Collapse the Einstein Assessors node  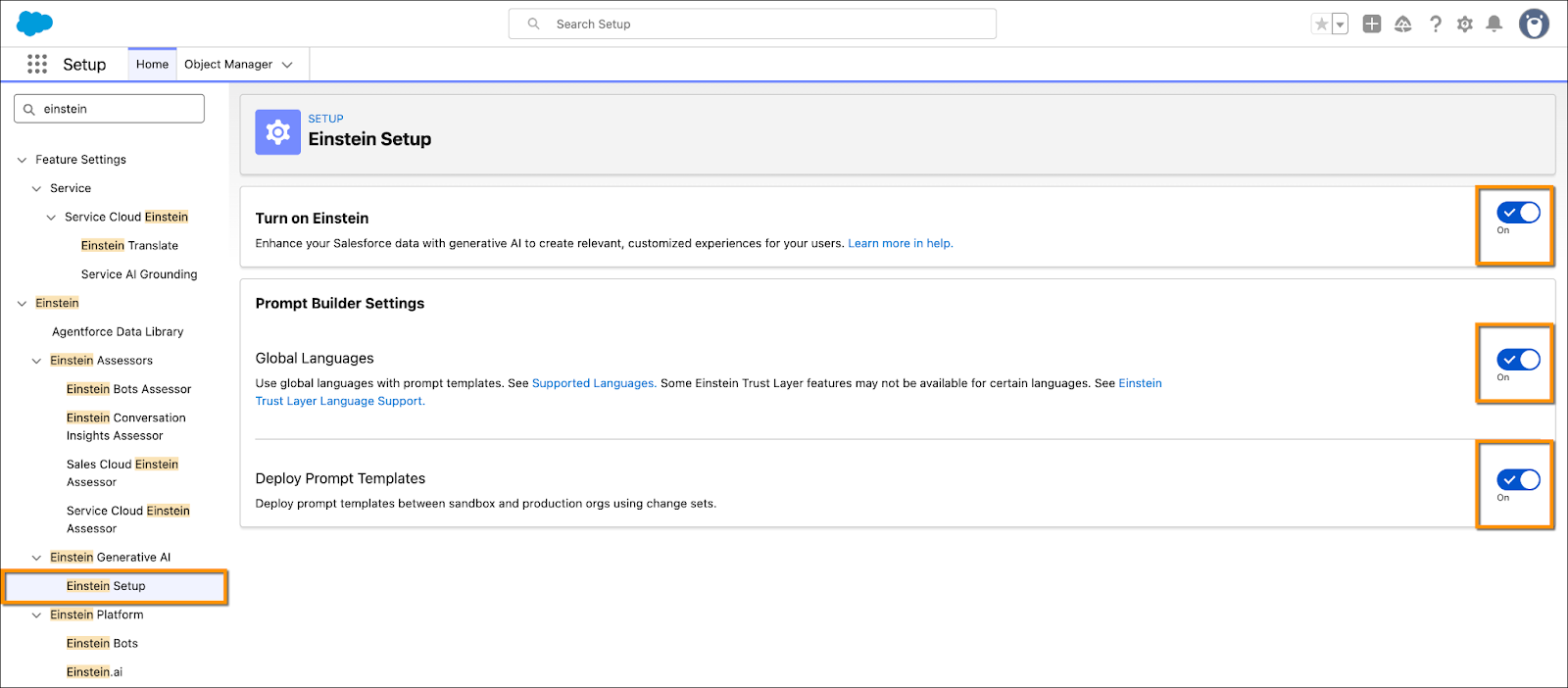[36, 361]
